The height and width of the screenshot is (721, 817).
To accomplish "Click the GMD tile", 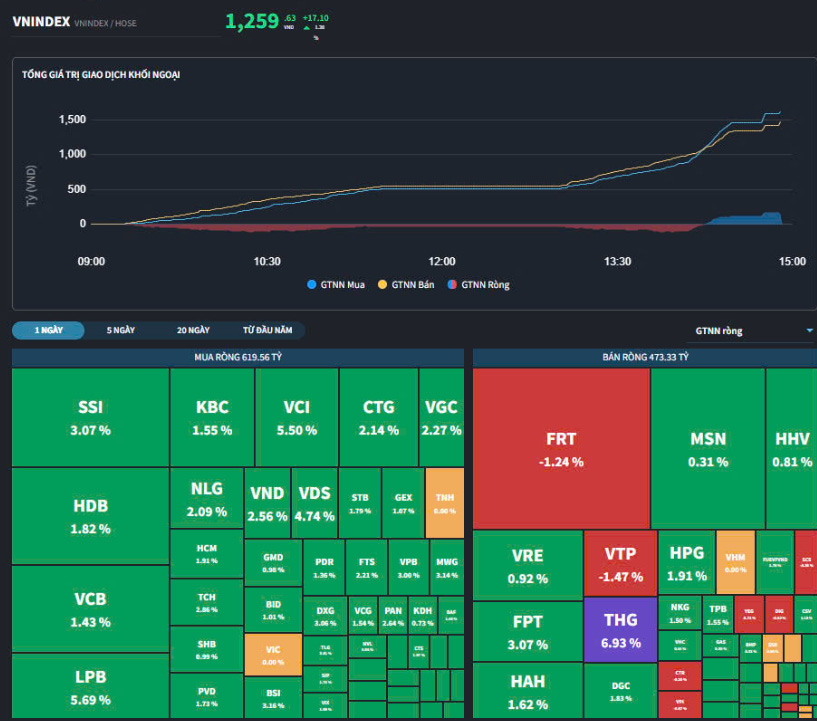I will pos(273,563).
